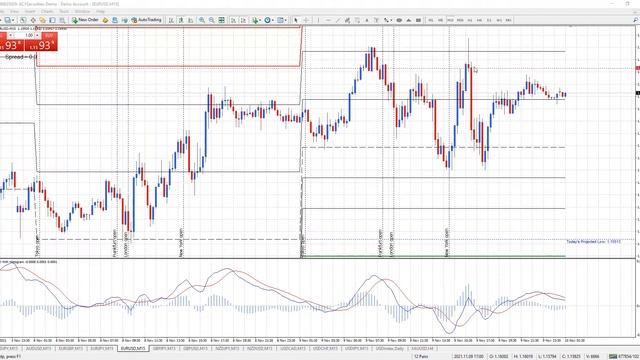Click the one-click trading volume field

click(24, 36)
